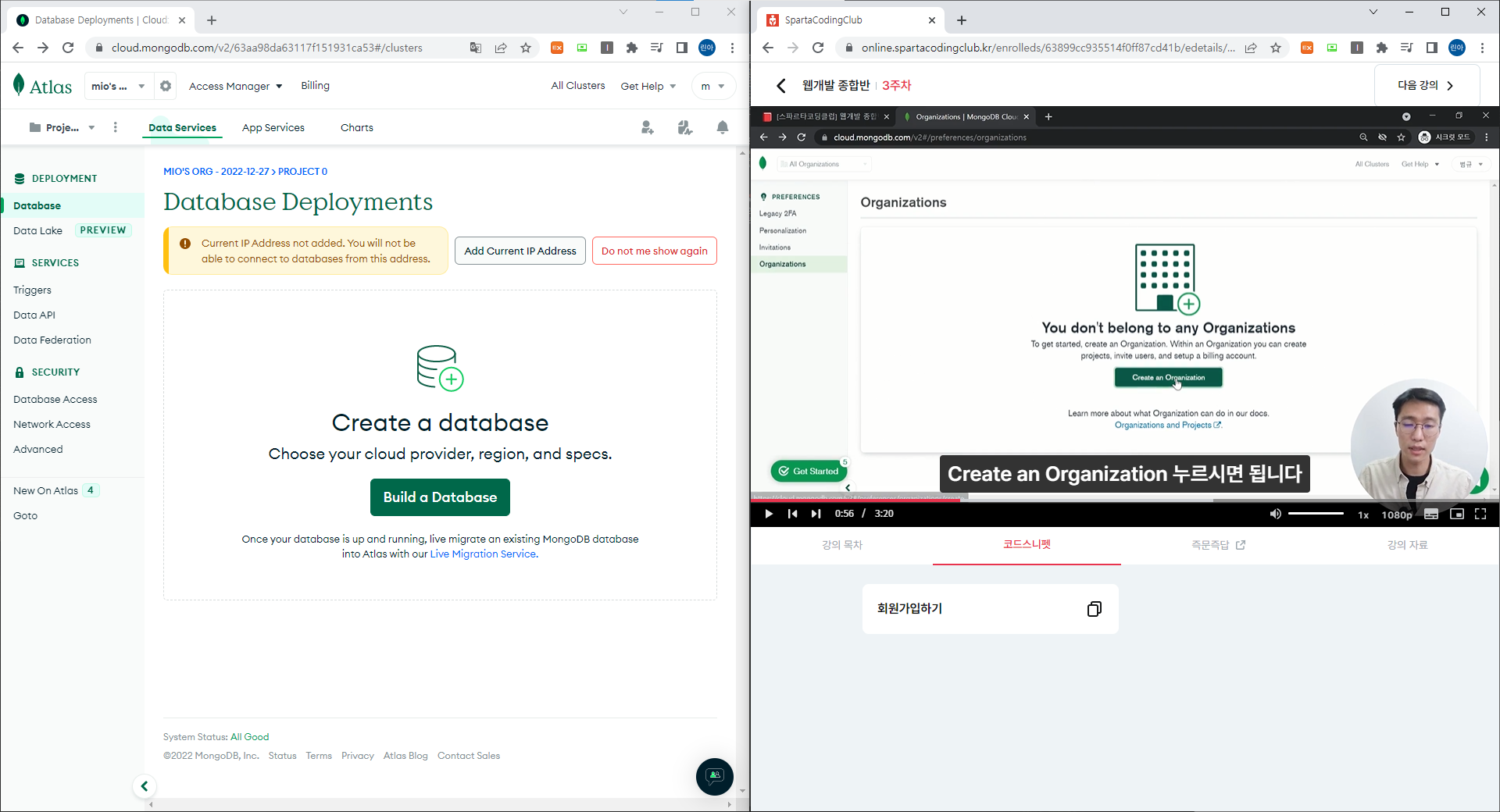Screen dimensions: 1500x812
Task: Open the Get Help dropdown in Atlas
Action: [x=648, y=86]
